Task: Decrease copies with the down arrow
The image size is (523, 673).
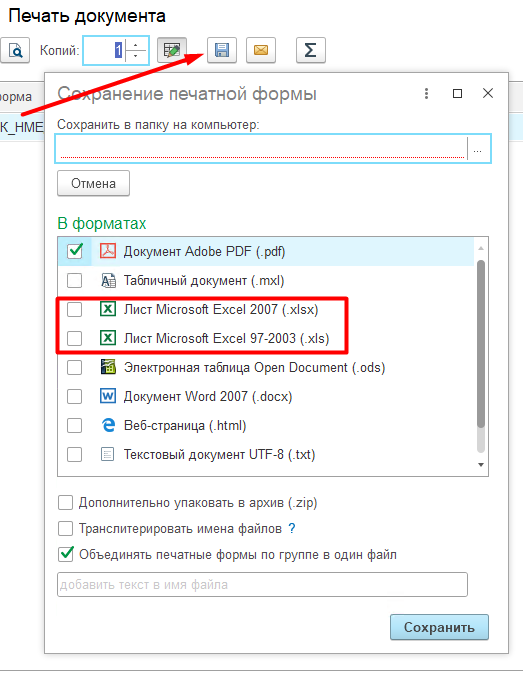Action: click(136, 56)
